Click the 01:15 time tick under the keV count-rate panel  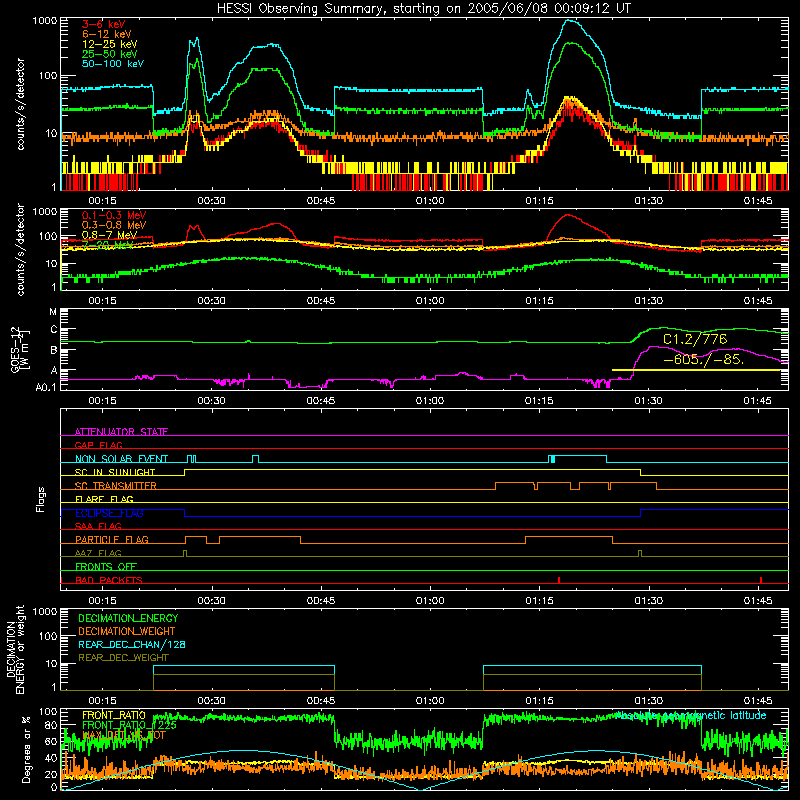tap(539, 201)
